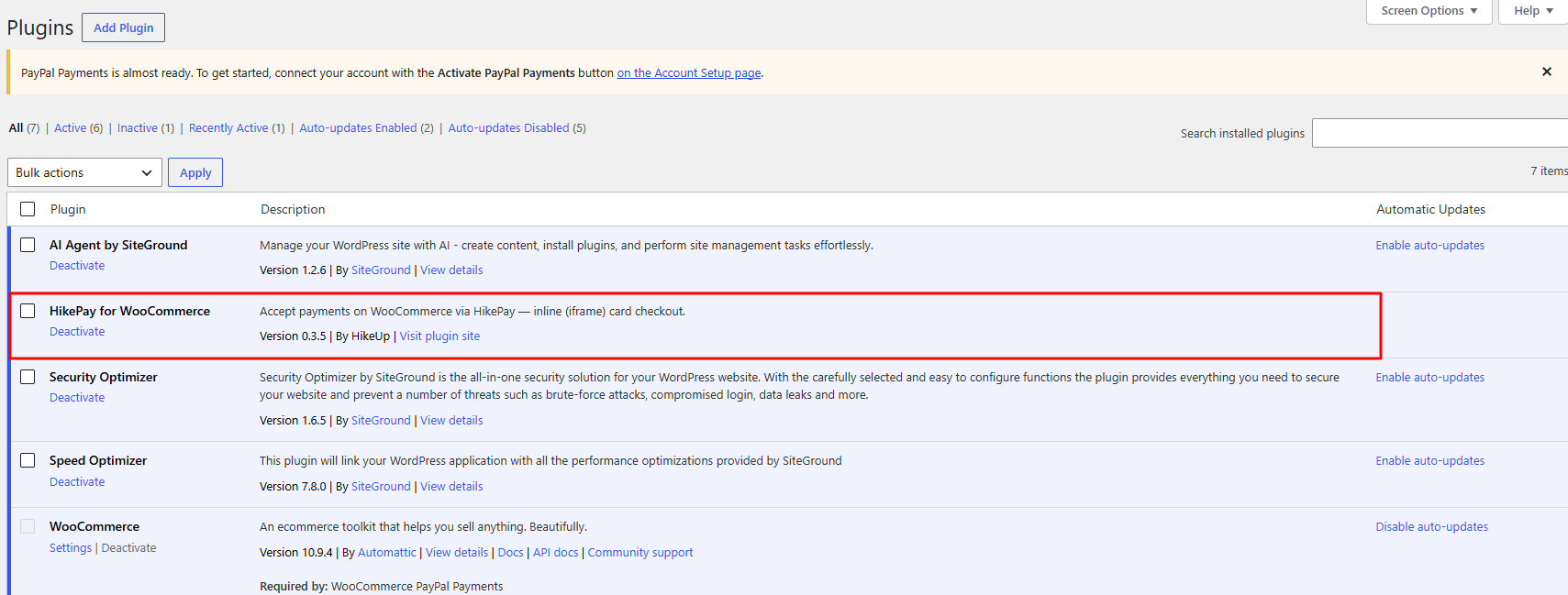The height and width of the screenshot is (595, 1568).
Task: Enable auto-updates for Speed Optimizer
Action: click(1429, 461)
